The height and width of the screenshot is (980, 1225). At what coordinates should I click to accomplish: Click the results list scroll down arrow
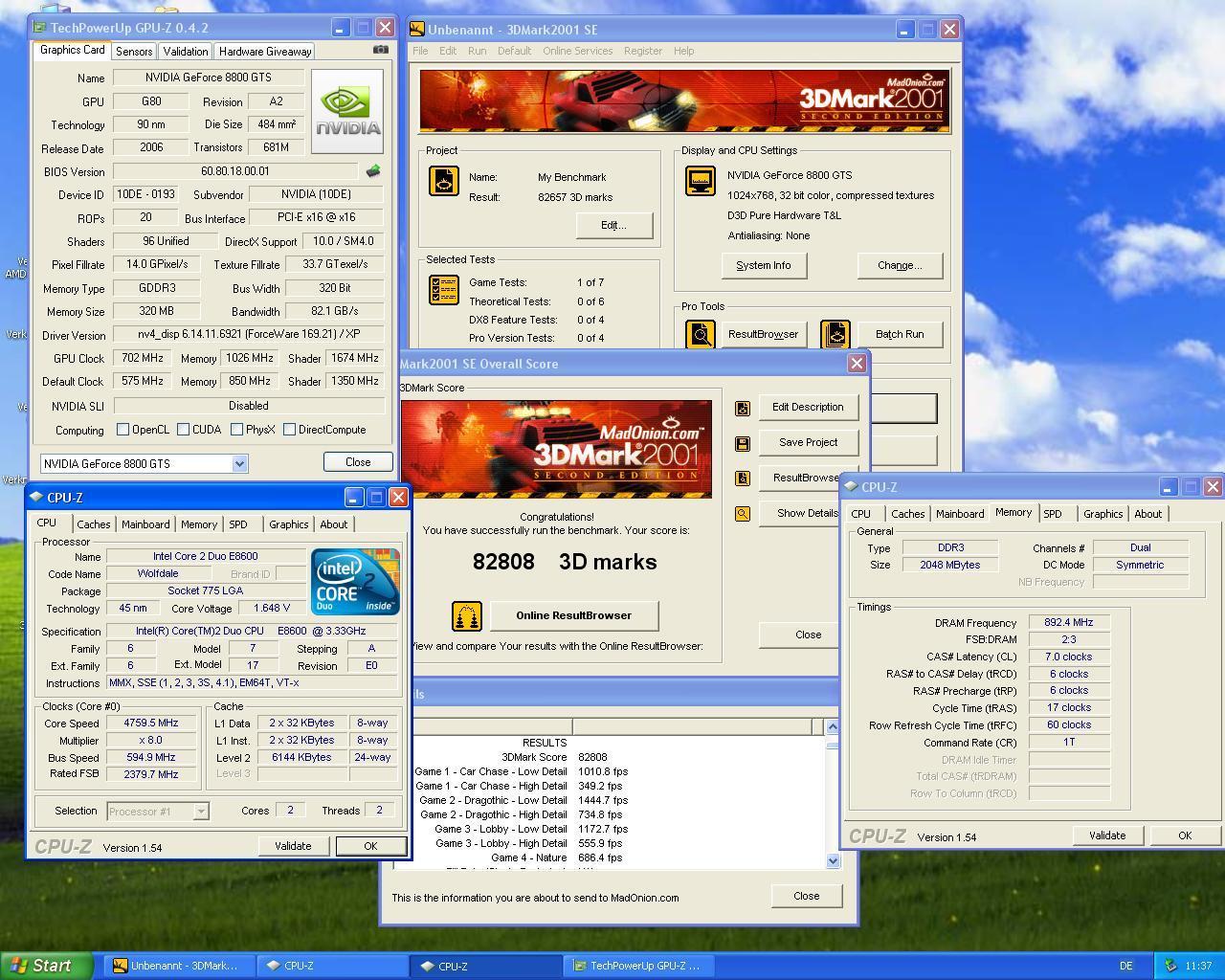pyautogui.click(x=832, y=860)
